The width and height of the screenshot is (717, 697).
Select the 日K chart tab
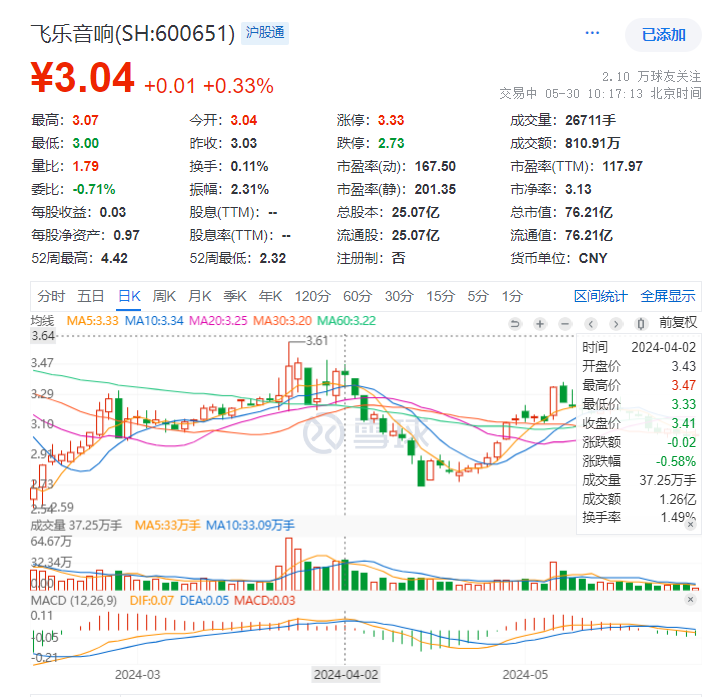tap(129, 296)
